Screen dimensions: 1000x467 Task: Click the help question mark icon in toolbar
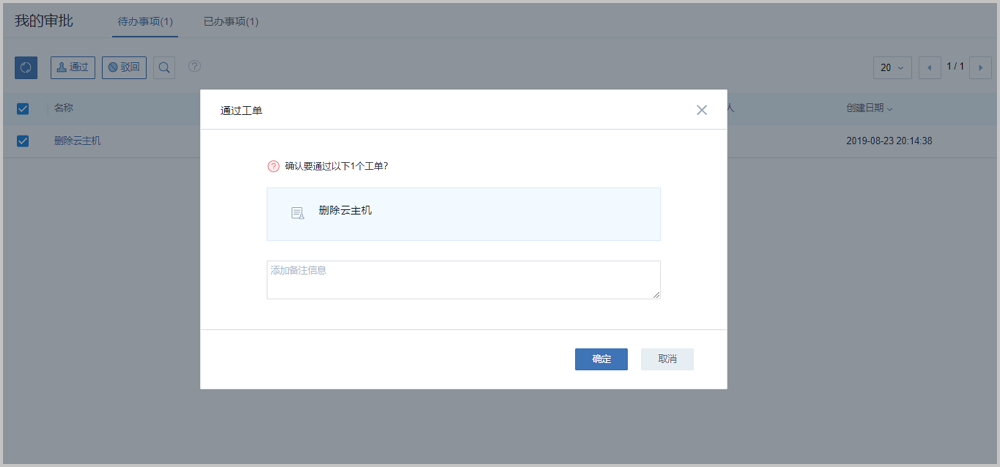(x=194, y=67)
